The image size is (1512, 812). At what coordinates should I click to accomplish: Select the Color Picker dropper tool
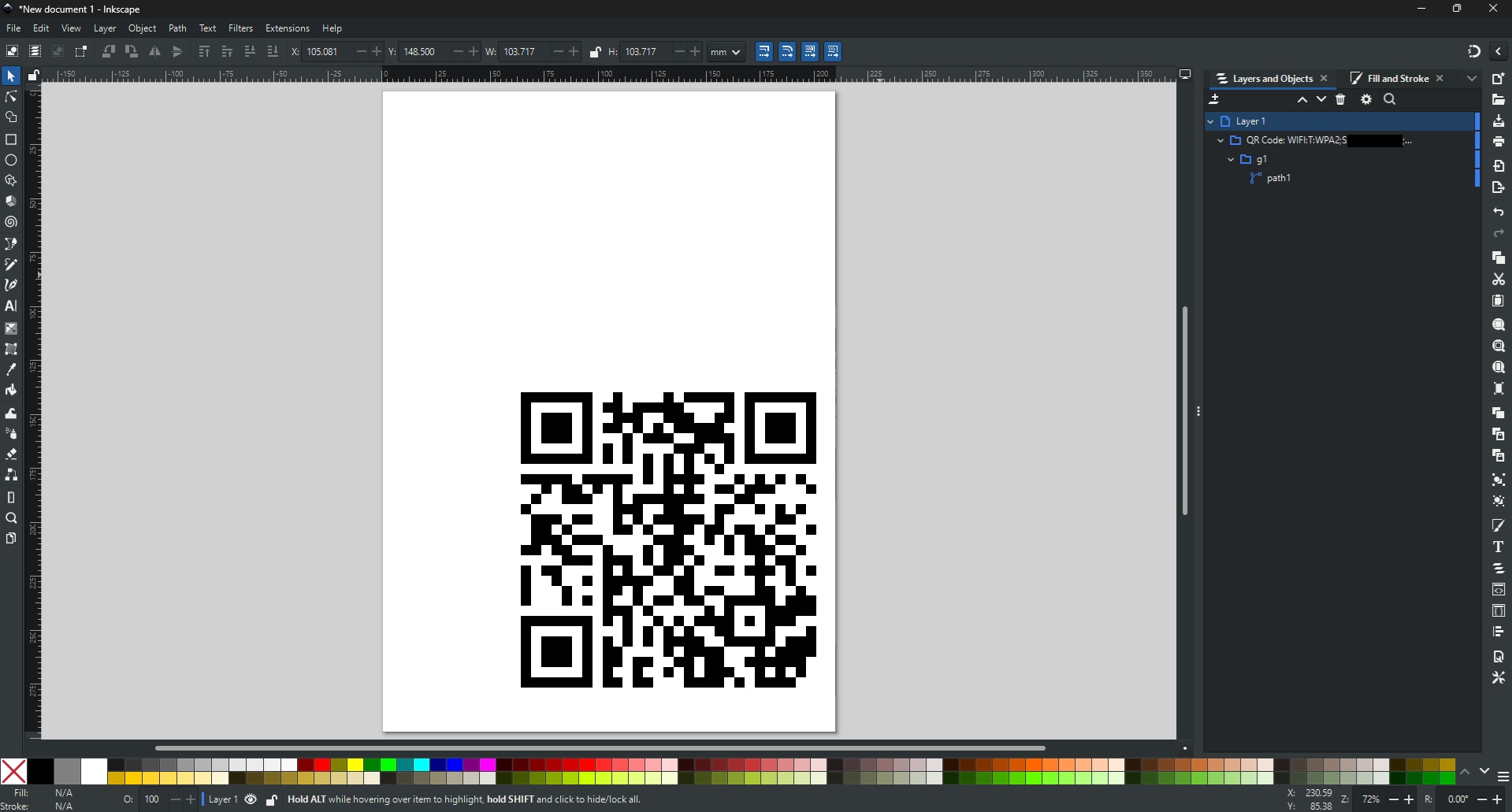click(x=11, y=369)
